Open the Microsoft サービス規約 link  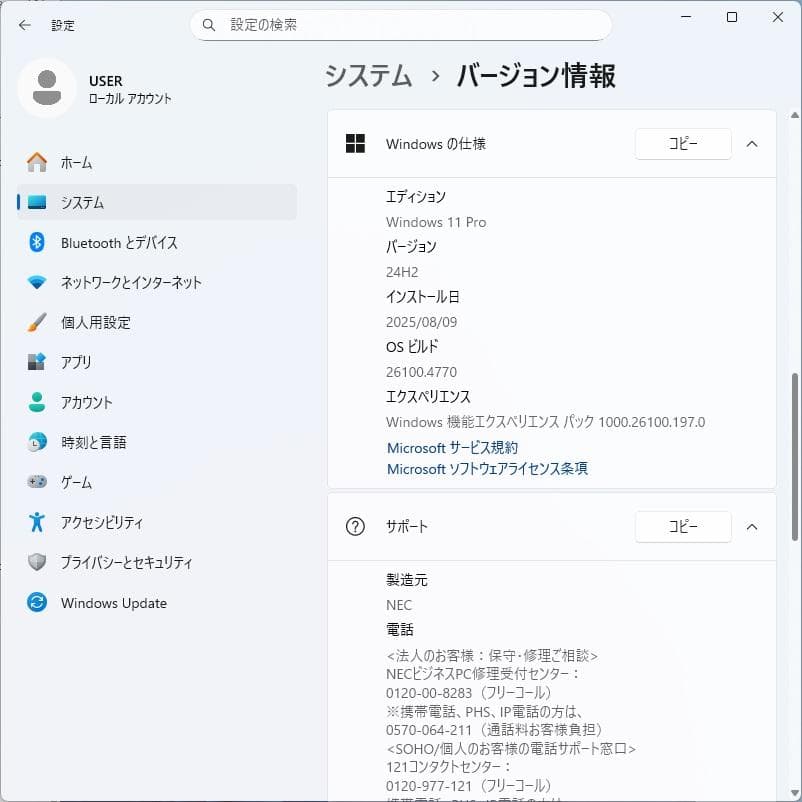pos(452,447)
